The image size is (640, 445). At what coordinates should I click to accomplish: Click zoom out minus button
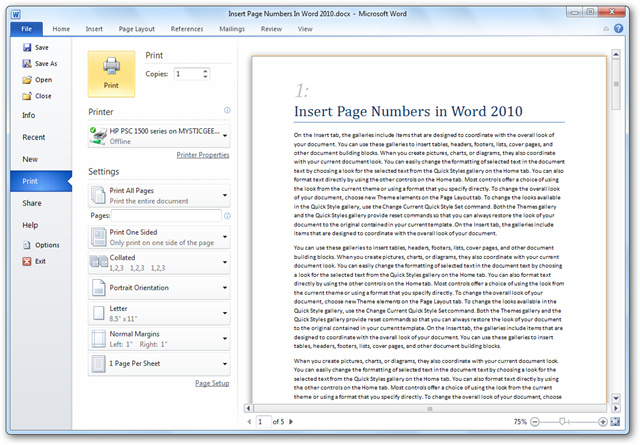[535, 422]
